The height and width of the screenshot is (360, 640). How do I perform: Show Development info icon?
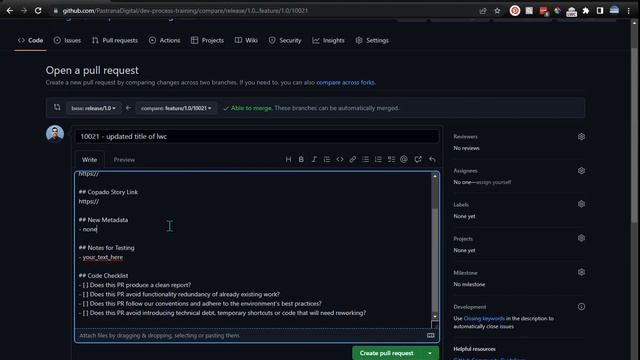(x=581, y=307)
